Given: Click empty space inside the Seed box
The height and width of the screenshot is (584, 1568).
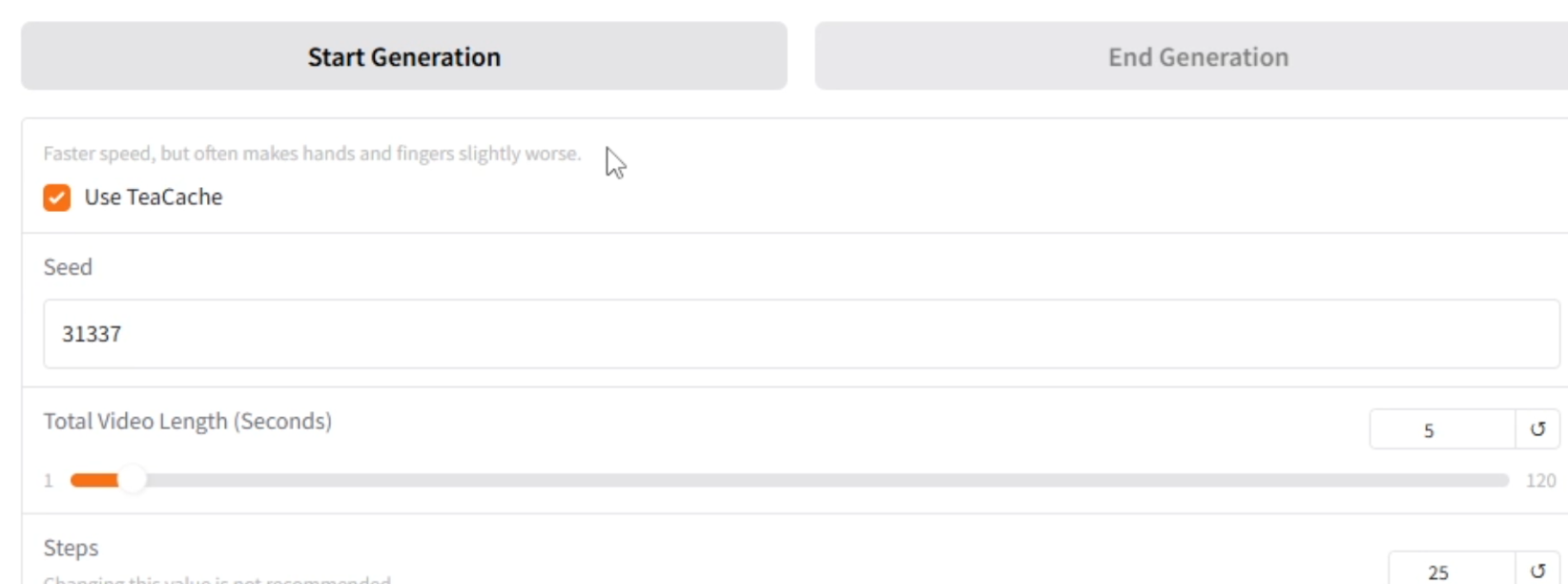Looking at the screenshot, I should [x=839, y=334].
